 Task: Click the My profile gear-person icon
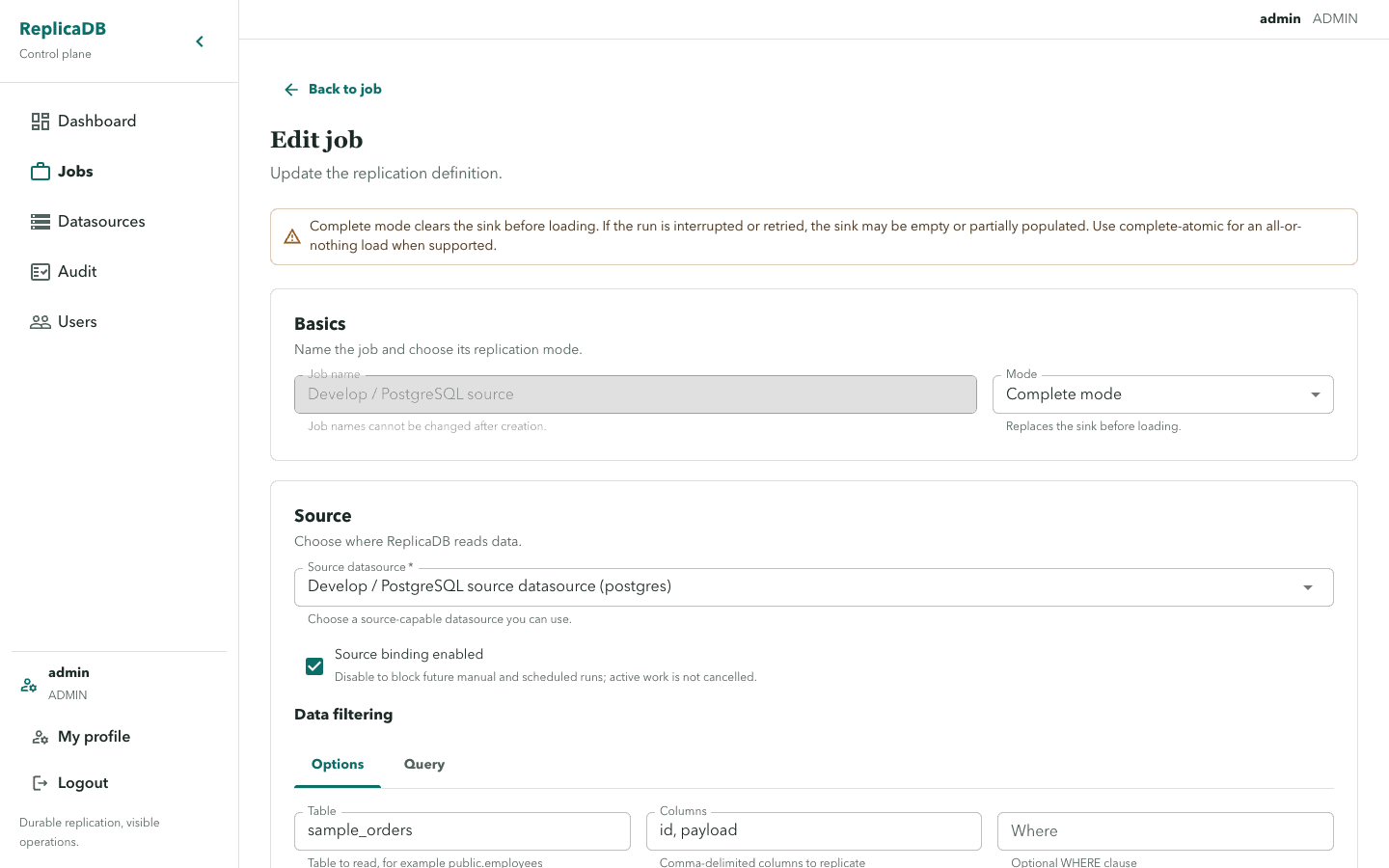(x=41, y=737)
